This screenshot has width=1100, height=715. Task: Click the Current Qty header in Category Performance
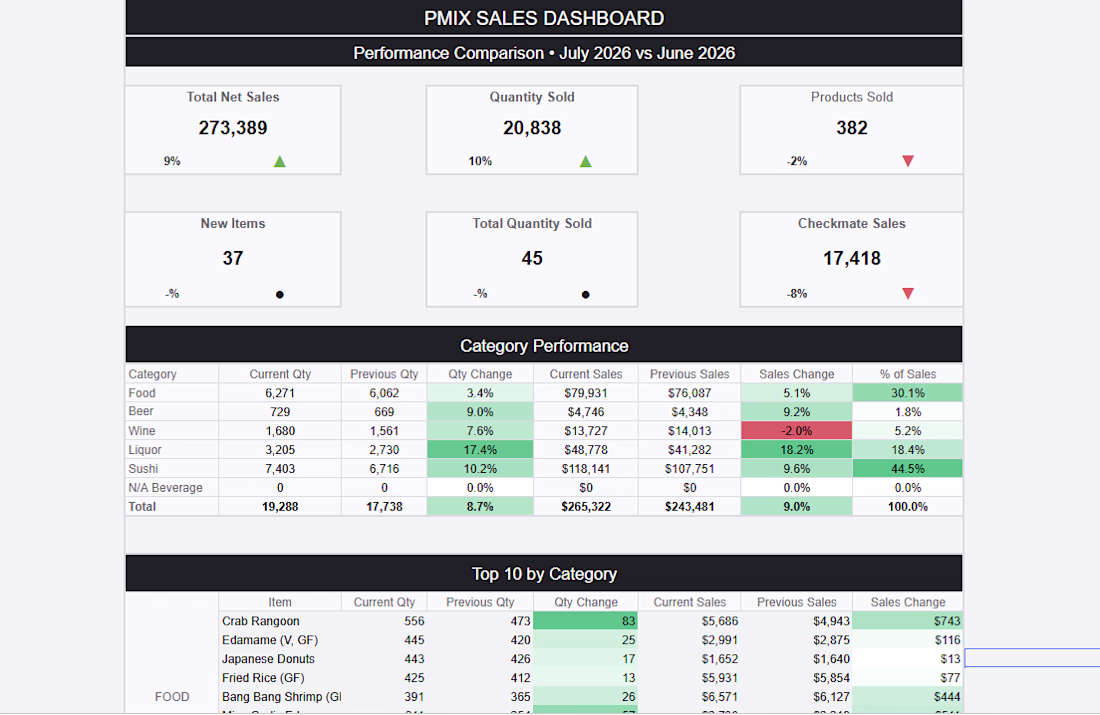(280, 374)
